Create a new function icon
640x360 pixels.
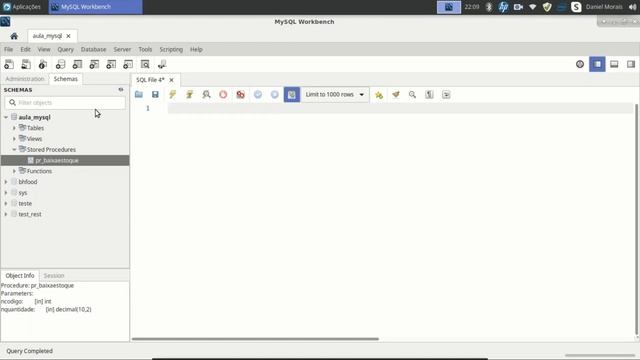128,64
